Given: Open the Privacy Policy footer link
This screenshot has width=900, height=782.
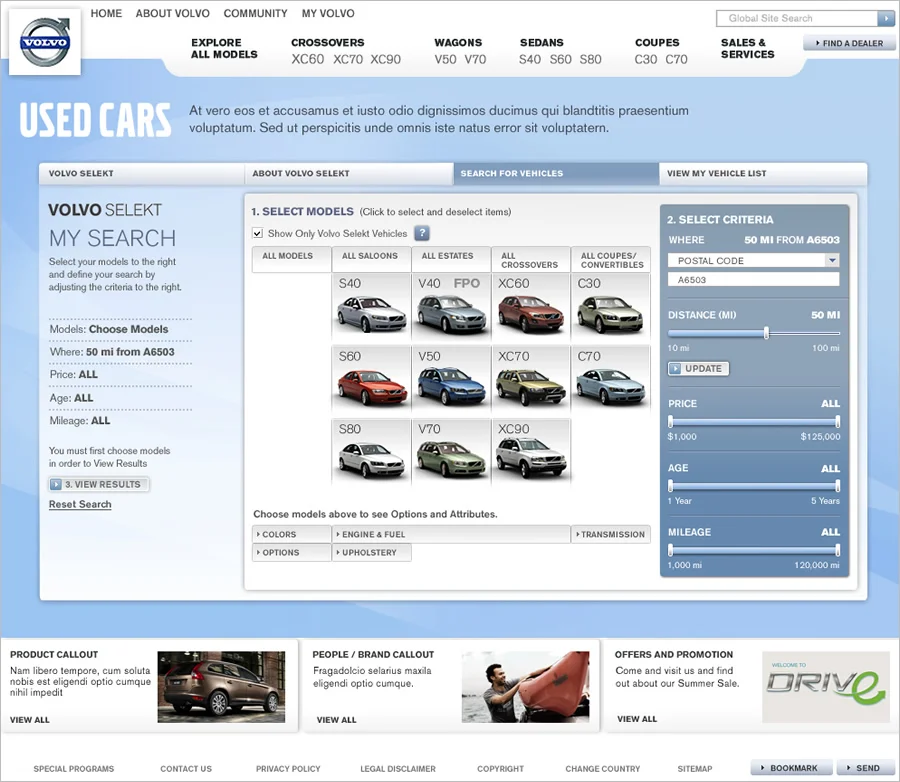Looking at the screenshot, I should point(288,769).
